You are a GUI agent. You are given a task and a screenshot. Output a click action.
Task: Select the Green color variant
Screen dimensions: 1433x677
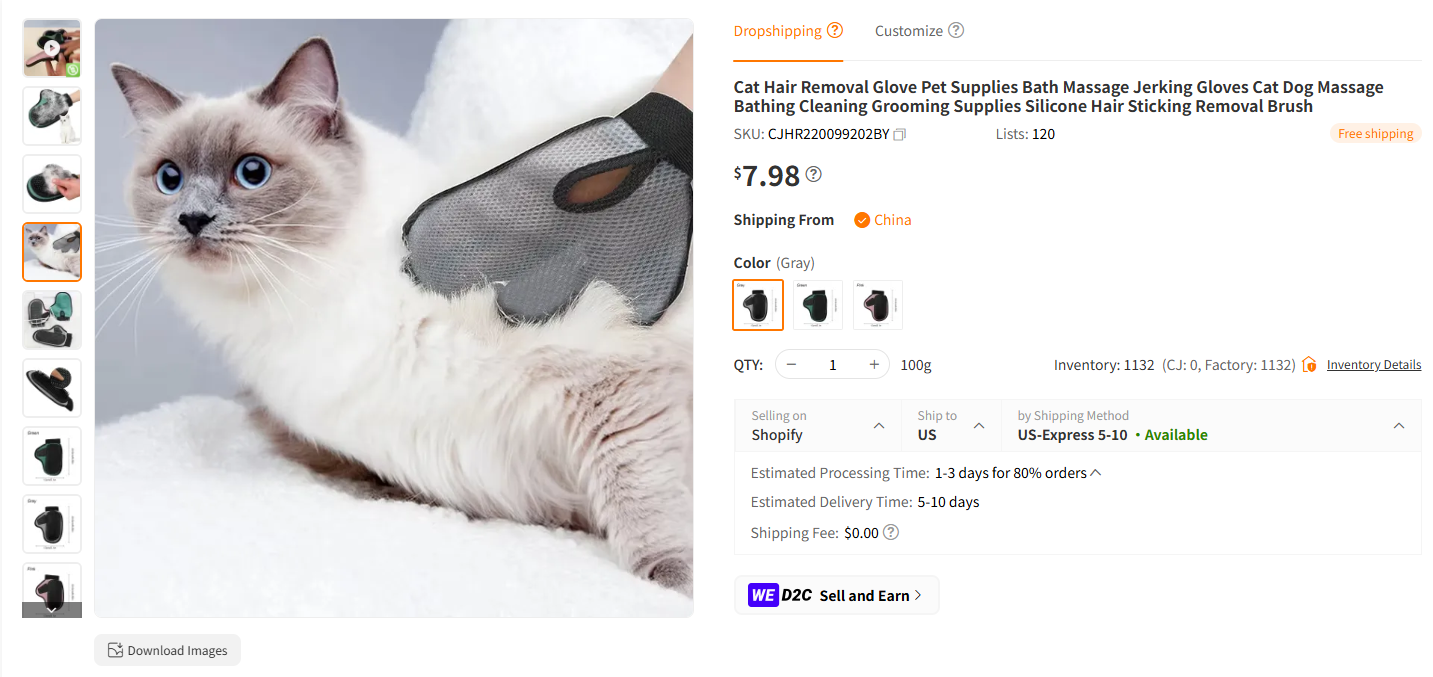[x=817, y=304]
